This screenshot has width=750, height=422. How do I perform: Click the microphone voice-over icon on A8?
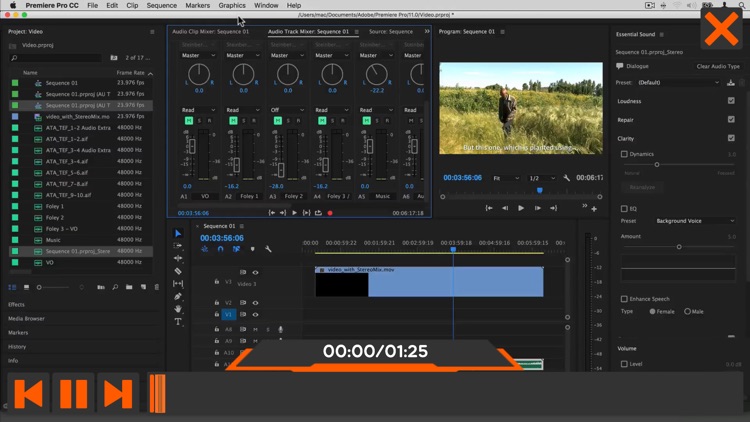point(281,329)
